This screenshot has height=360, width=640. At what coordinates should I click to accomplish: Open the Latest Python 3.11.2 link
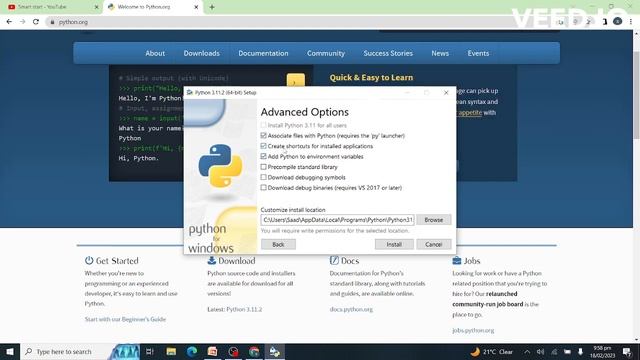click(244, 309)
